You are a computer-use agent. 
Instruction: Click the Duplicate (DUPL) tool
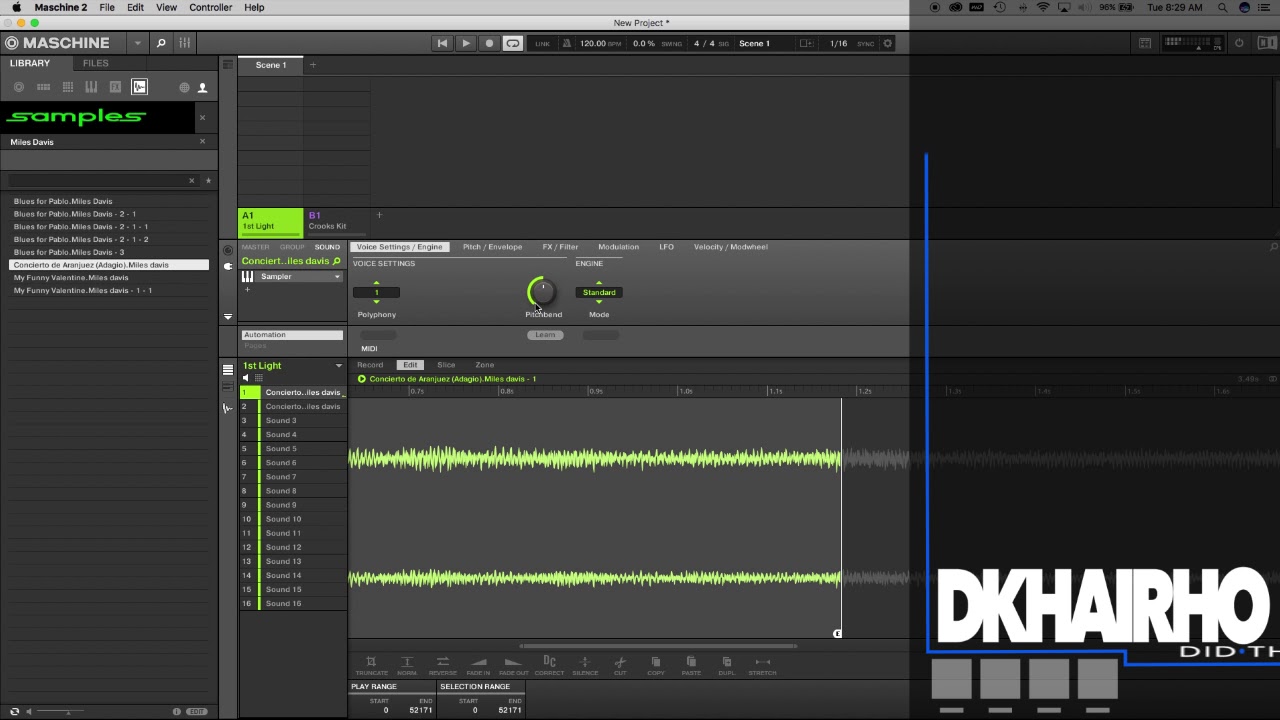[x=727, y=665]
